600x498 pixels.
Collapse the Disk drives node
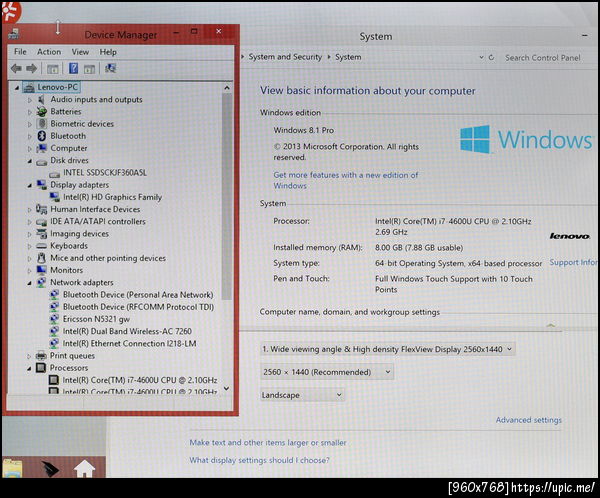point(29,161)
